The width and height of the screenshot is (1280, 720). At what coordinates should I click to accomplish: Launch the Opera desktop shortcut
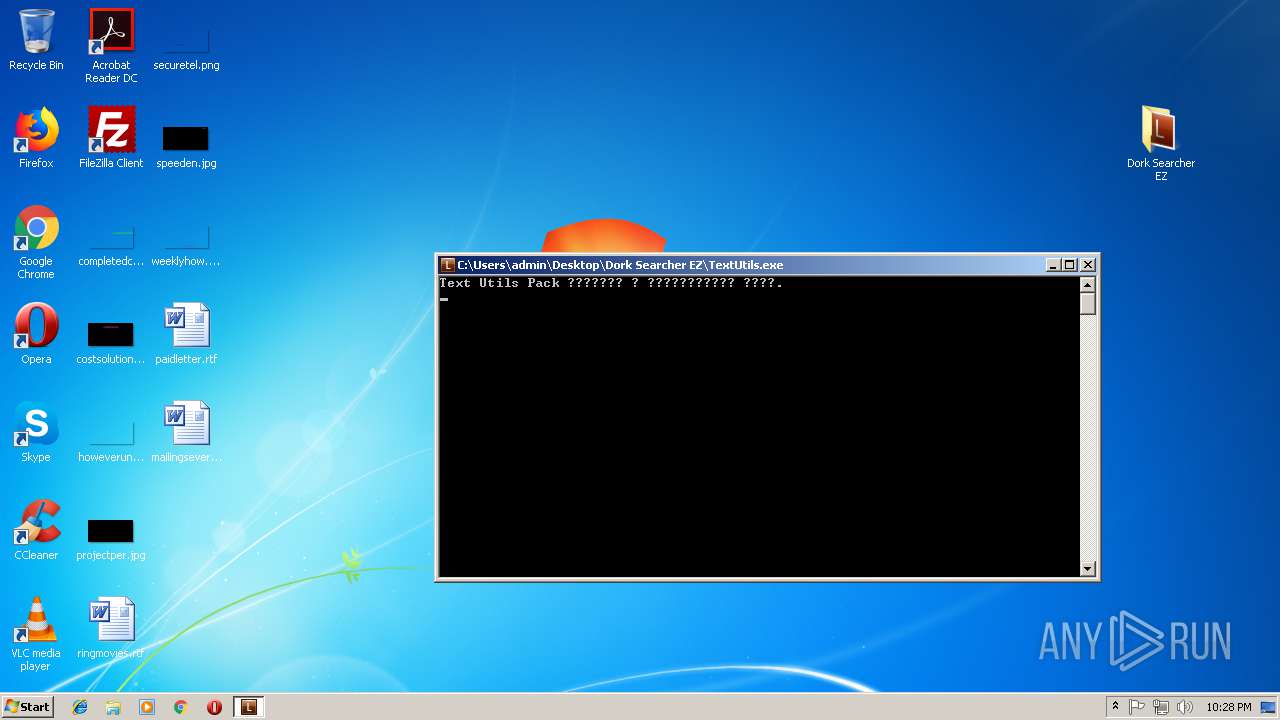(36, 334)
